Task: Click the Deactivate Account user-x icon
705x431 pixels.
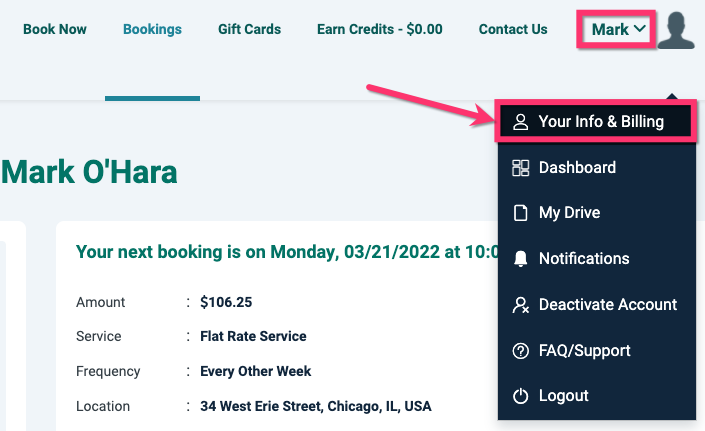Action: (520, 305)
